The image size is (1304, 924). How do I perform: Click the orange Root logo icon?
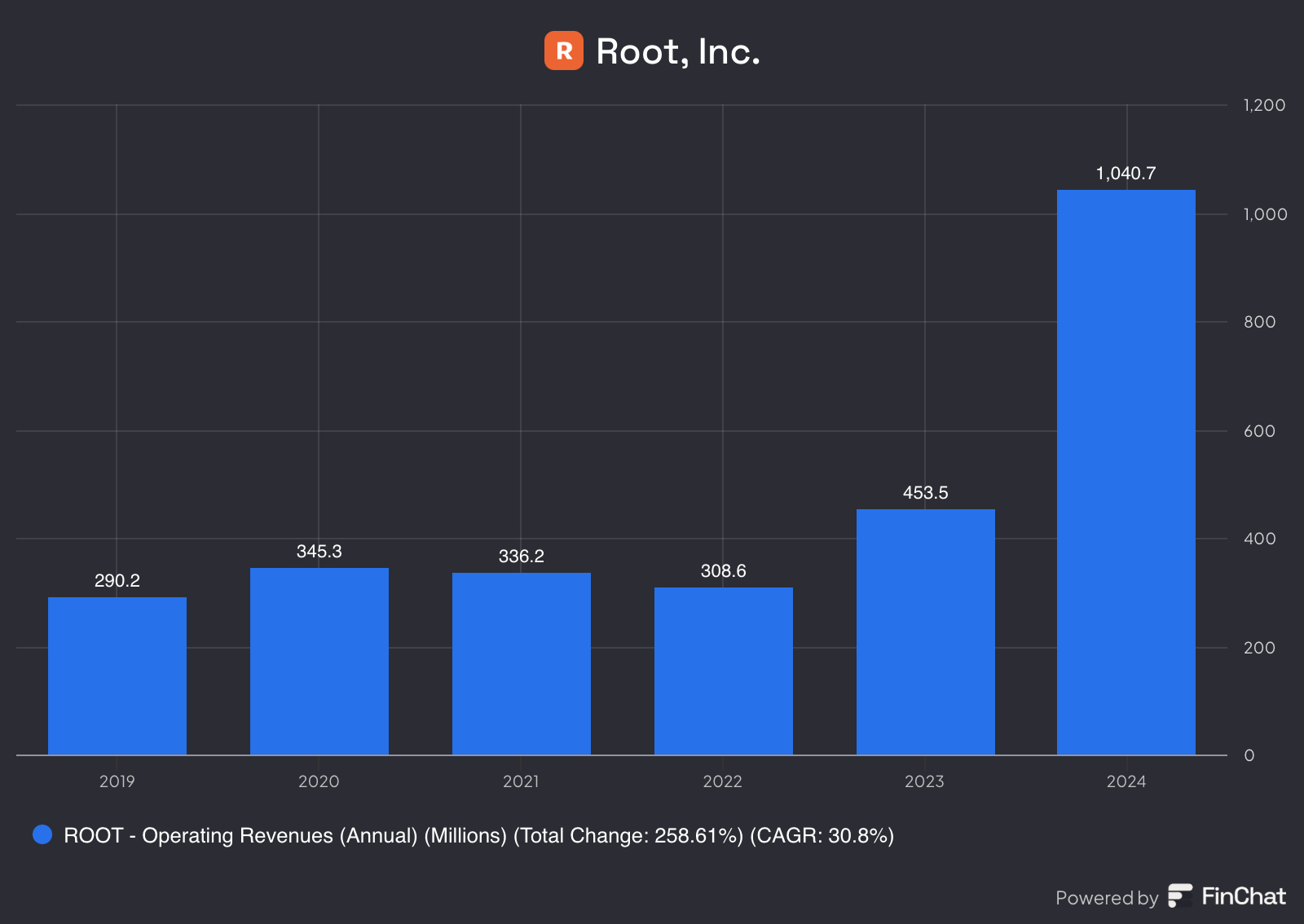(x=563, y=51)
